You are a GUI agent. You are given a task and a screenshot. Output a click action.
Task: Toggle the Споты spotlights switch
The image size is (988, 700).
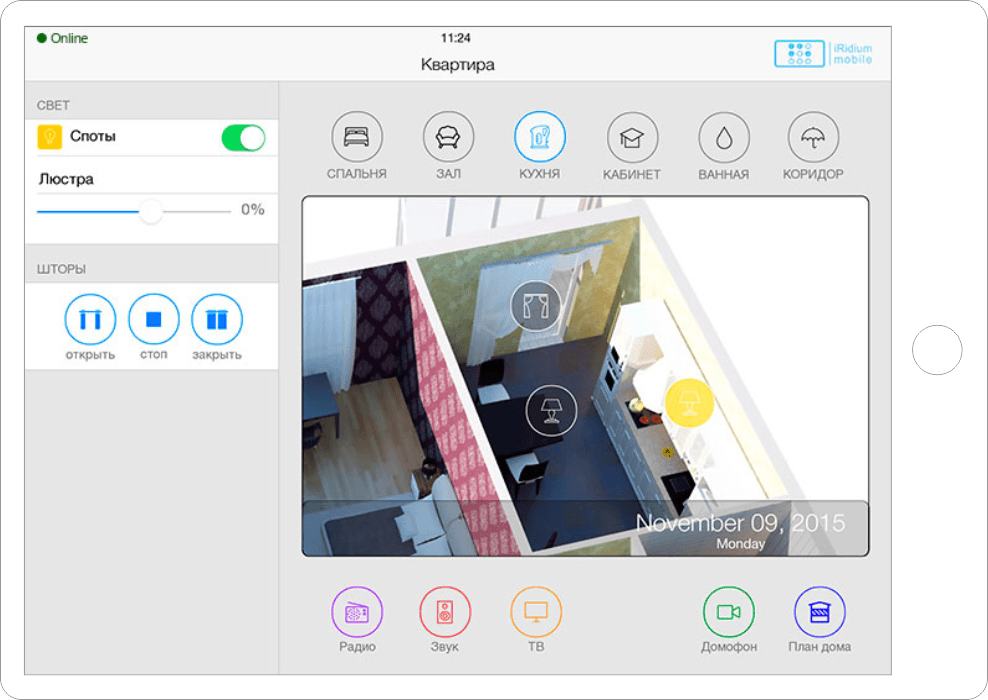coord(243,138)
